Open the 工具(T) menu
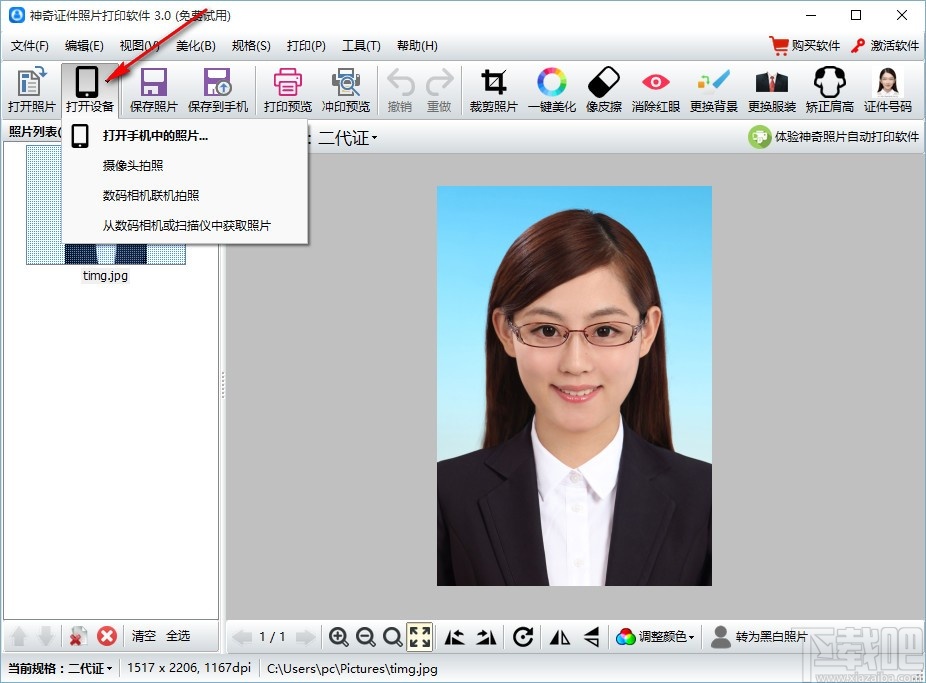Viewport: 926px width, 683px height. pyautogui.click(x=361, y=45)
